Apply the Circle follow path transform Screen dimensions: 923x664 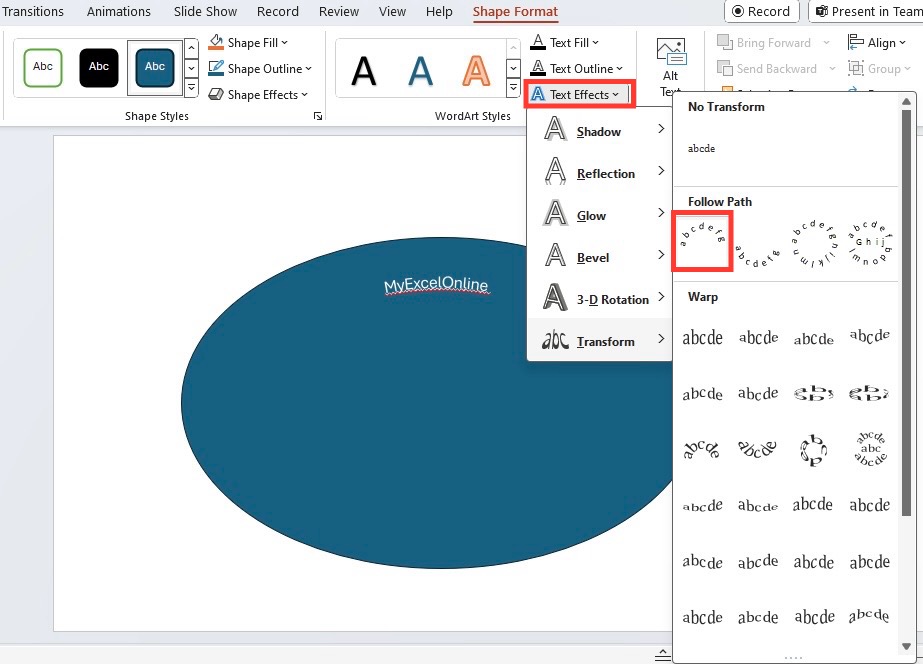(x=814, y=243)
